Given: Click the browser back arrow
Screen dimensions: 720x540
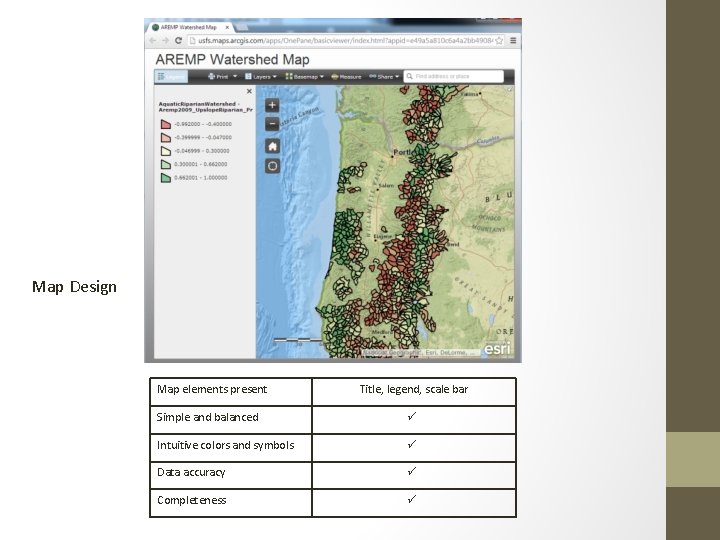Looking at the screenshot, I should 153,40.
